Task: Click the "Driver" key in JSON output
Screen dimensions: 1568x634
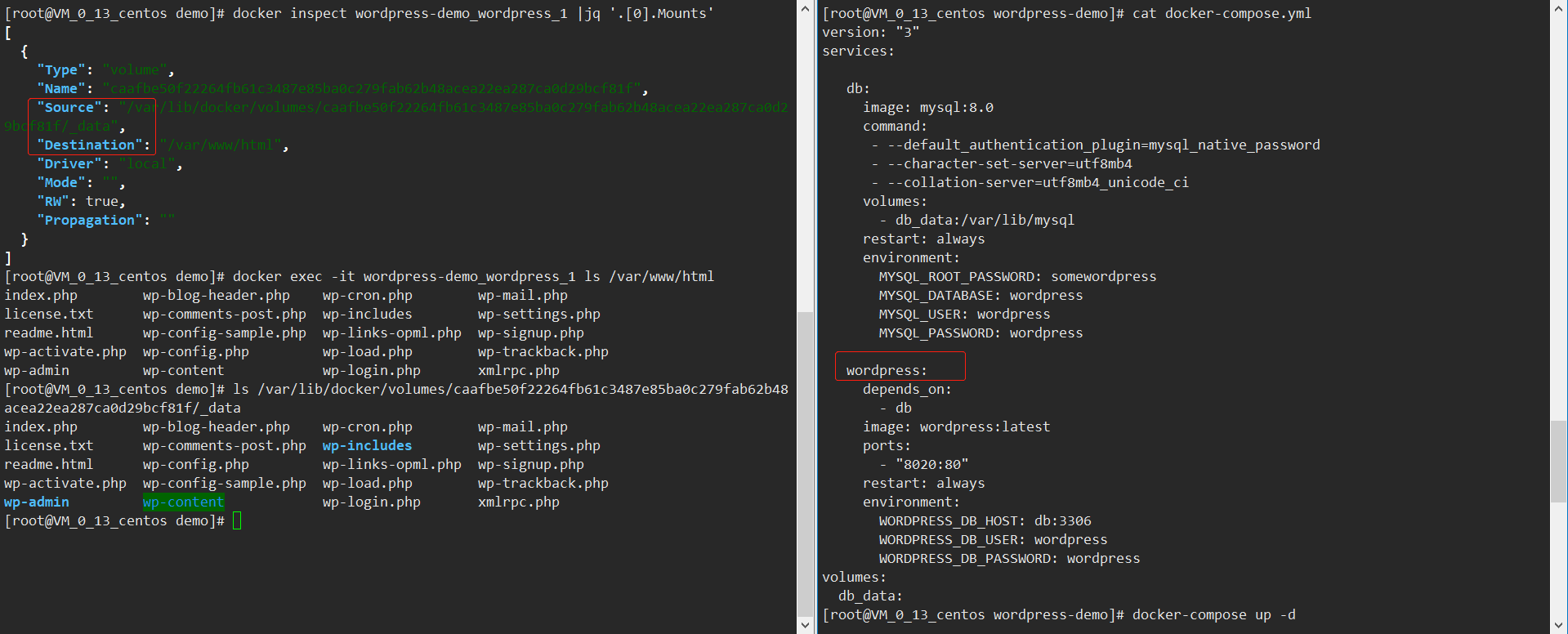Action: pos(69,163)
